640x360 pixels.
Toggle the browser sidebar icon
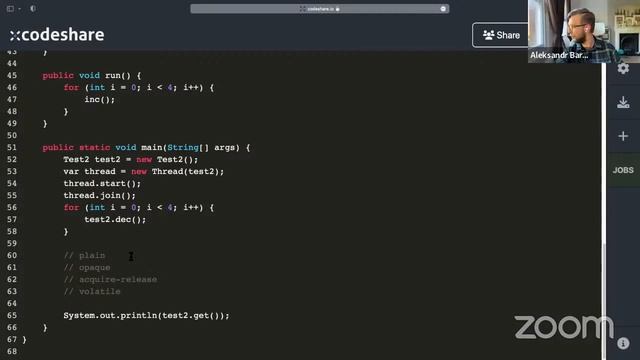[x=11, y=9]
